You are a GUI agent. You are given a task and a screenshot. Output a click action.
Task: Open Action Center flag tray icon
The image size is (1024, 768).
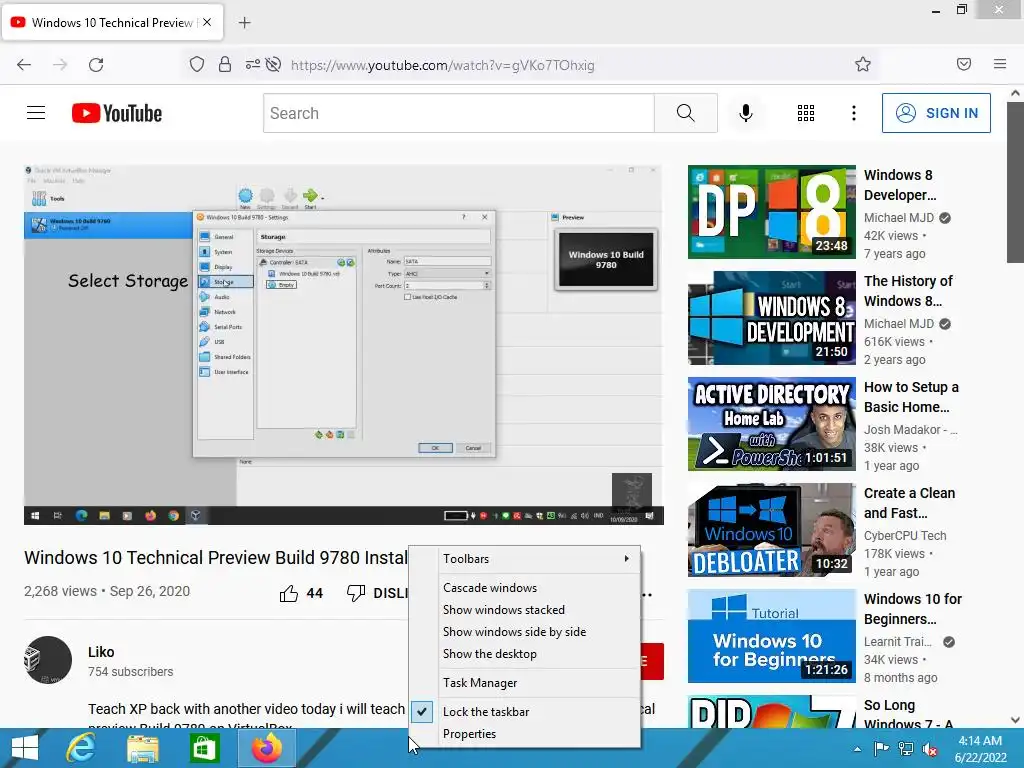point(881,749)
